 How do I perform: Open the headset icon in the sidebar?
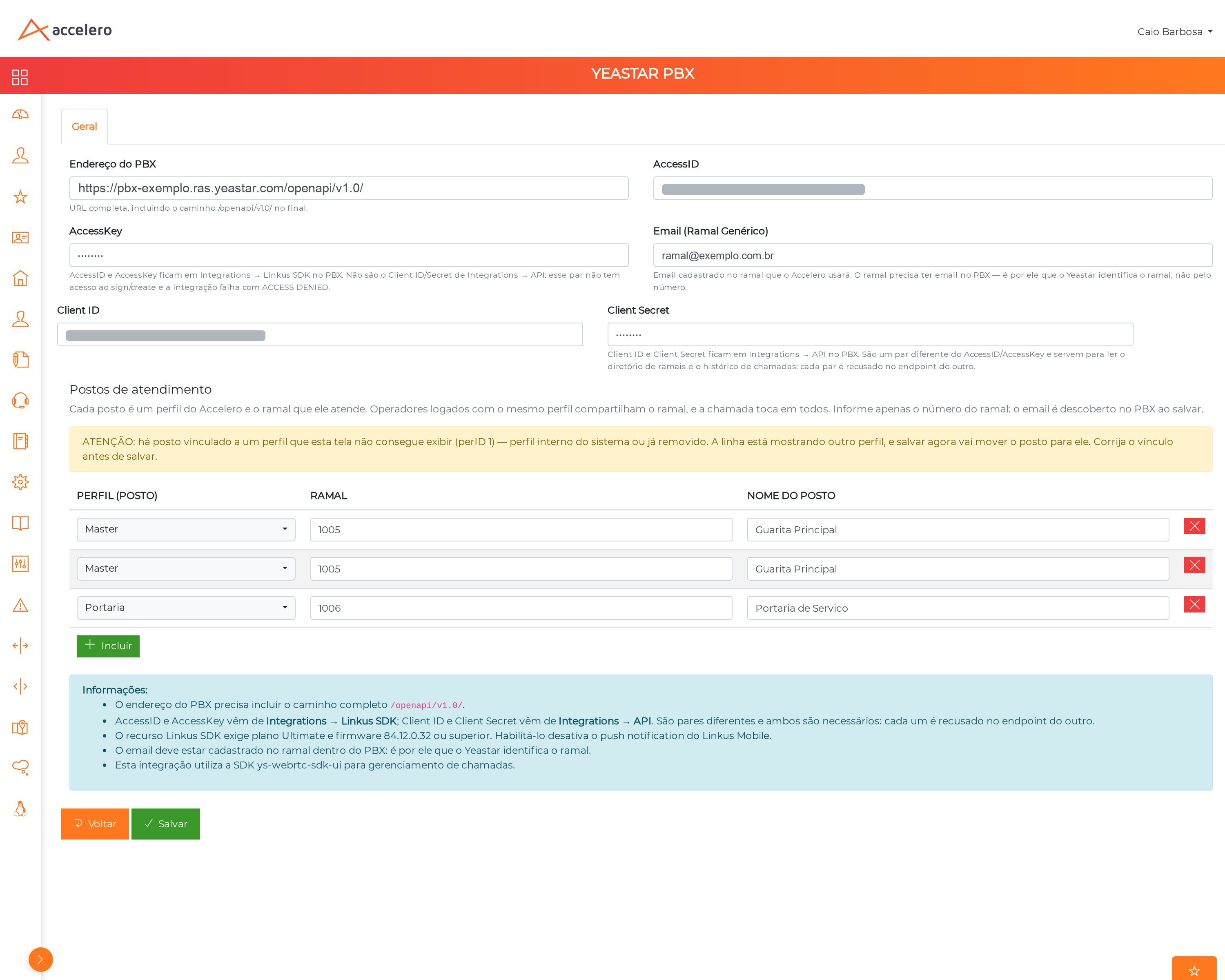20,401
